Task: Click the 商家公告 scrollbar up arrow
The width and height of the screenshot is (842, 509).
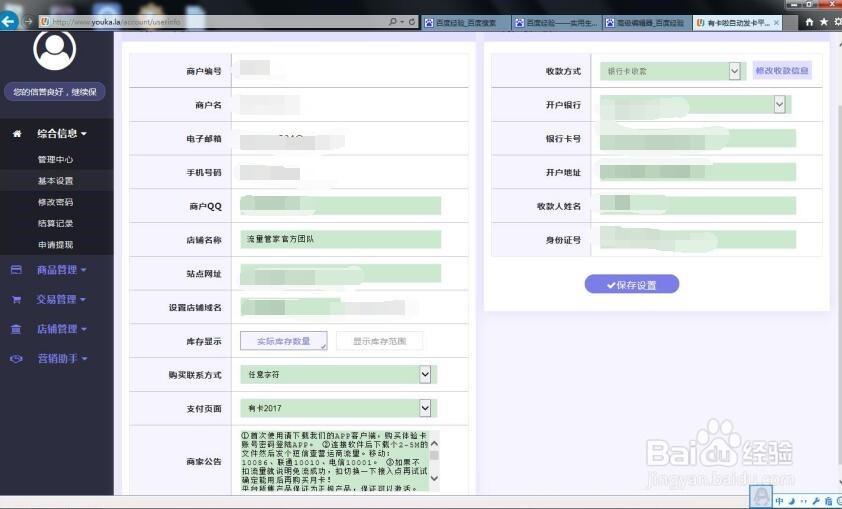Action: click(x=434, y=443)
